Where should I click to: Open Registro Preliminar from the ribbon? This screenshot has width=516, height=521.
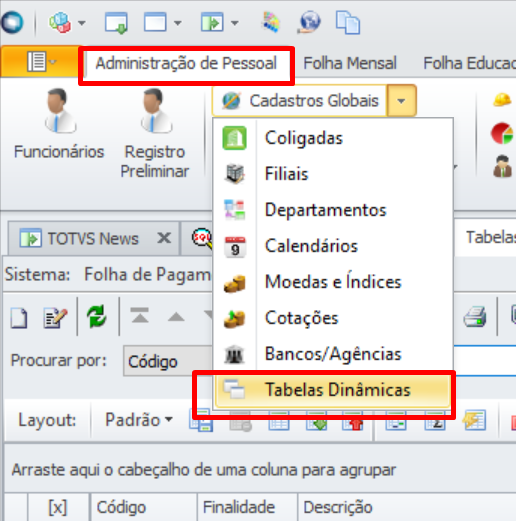tap(155, 133)
